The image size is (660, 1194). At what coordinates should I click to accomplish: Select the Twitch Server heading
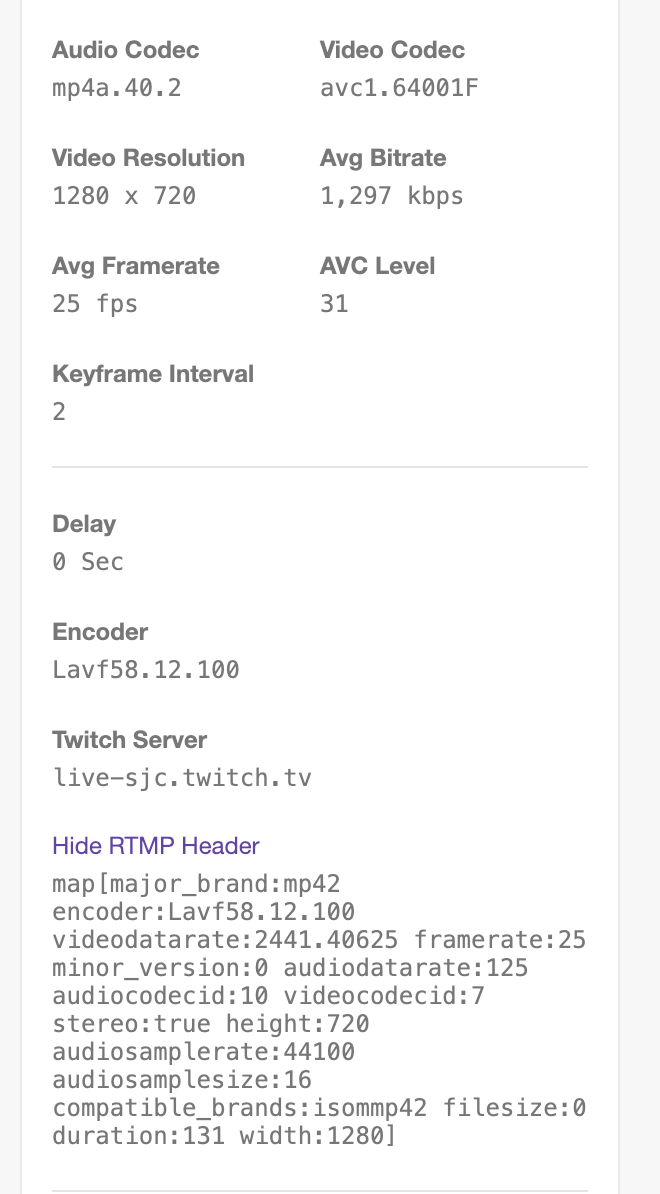pos(129,739)
